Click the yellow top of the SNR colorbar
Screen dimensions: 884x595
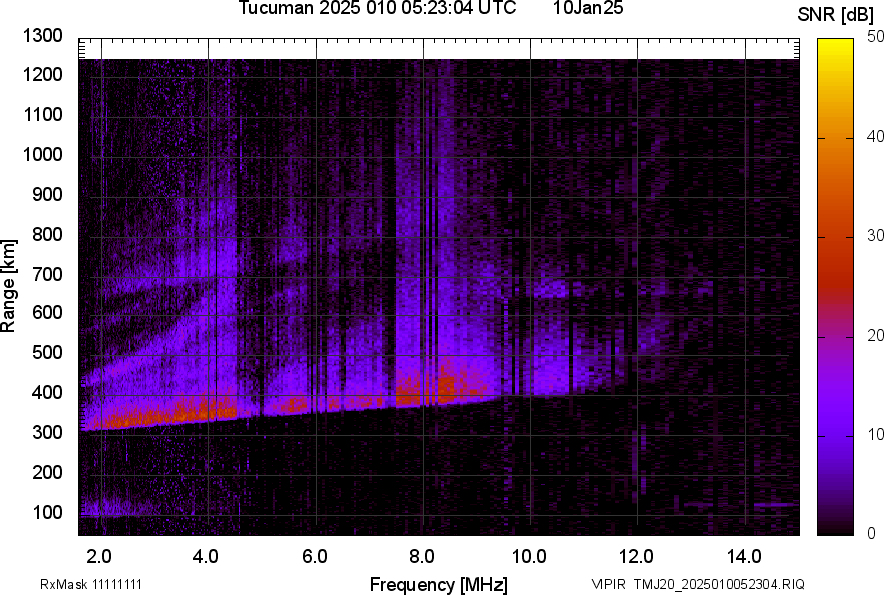tap(834, 46)
